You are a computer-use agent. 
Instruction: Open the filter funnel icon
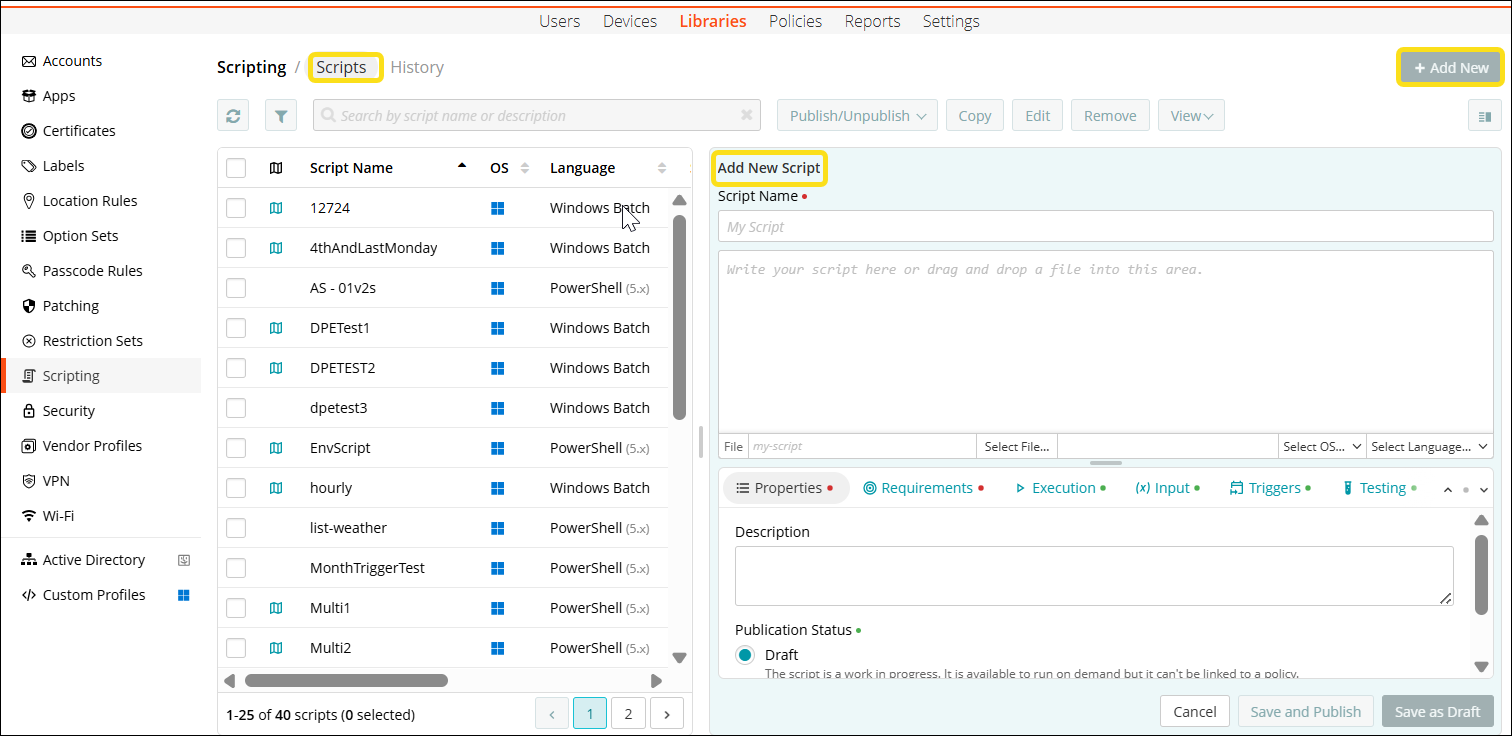click(x=281, y=116)
